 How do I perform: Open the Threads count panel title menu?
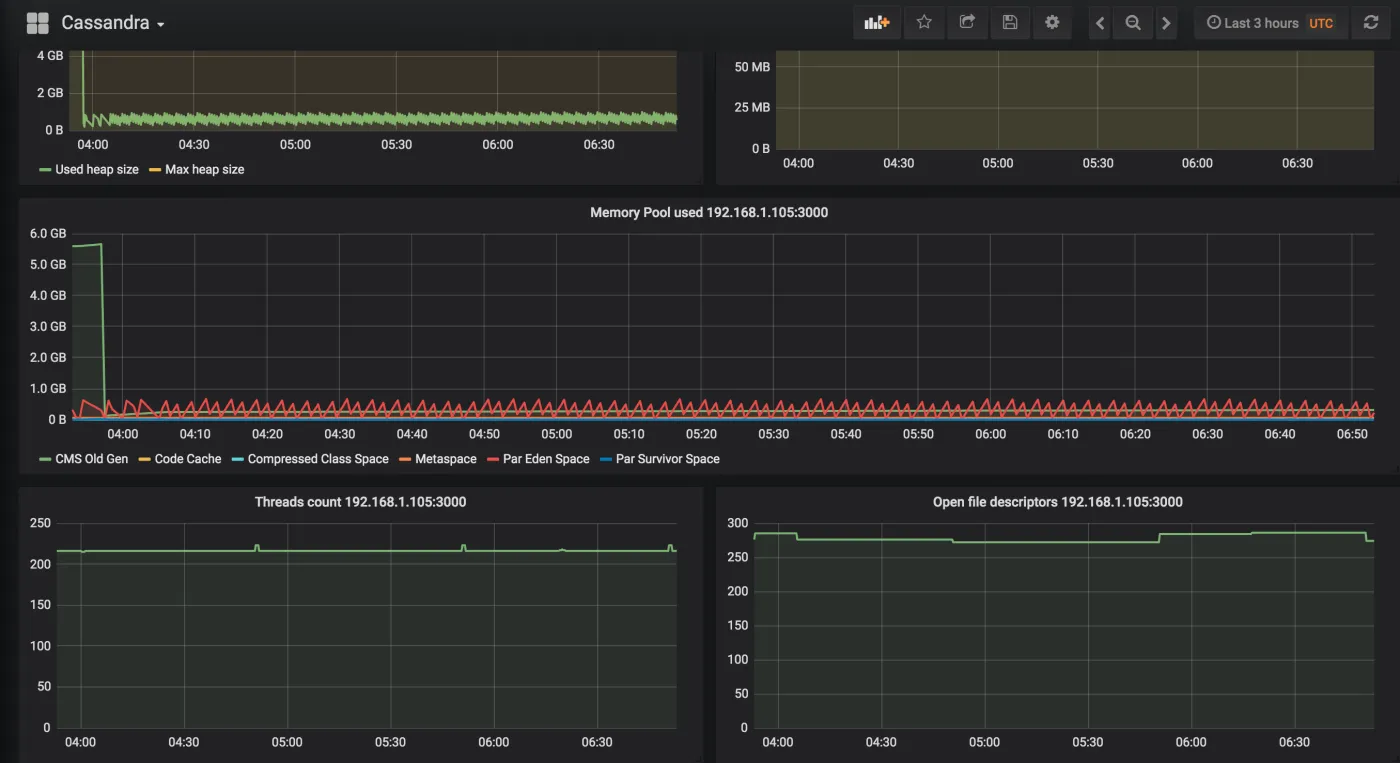[x=360, y=502]
